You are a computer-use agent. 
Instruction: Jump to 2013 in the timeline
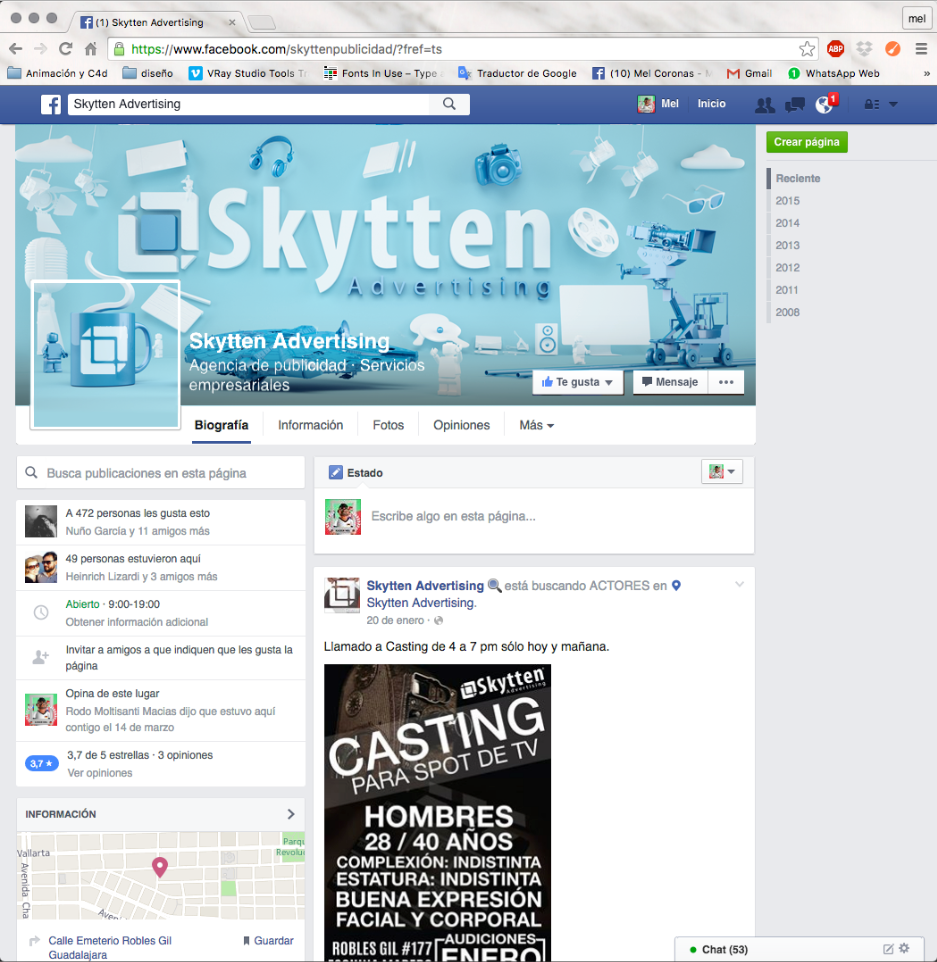(x=787, y=245)
